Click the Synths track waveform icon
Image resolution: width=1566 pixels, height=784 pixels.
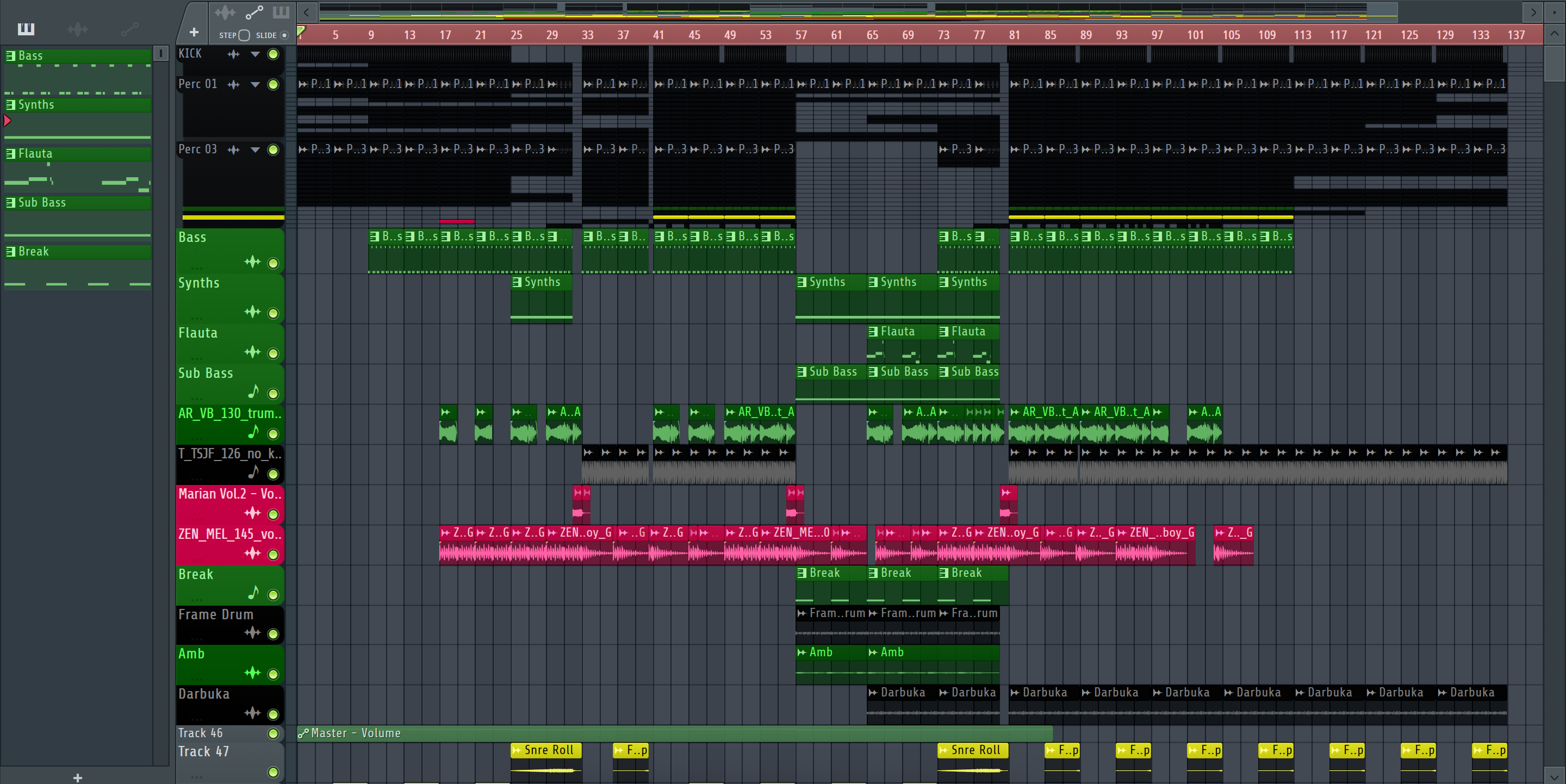coord(252,313)
